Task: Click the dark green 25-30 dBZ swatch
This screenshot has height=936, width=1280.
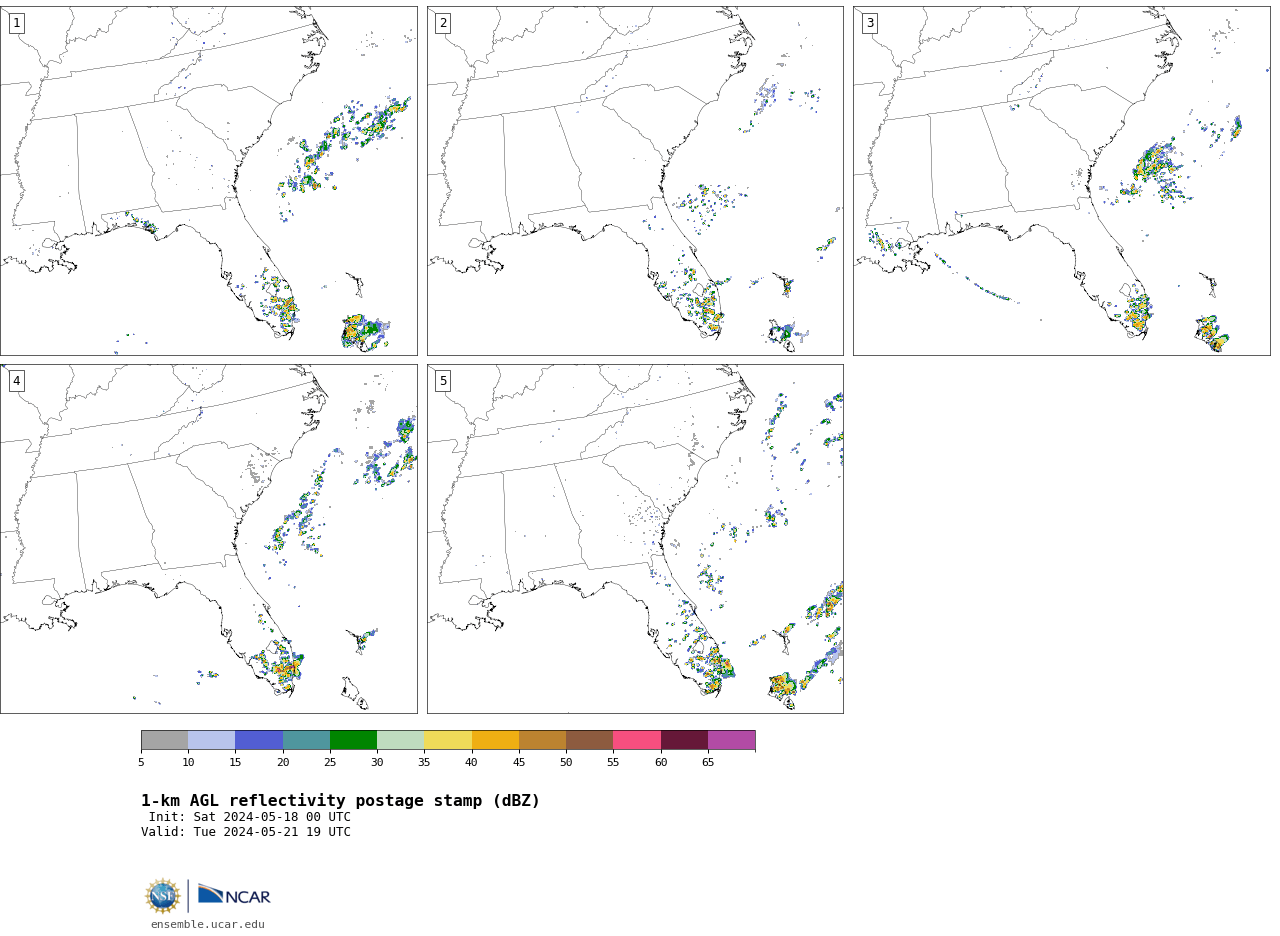Action: (353, 740)
